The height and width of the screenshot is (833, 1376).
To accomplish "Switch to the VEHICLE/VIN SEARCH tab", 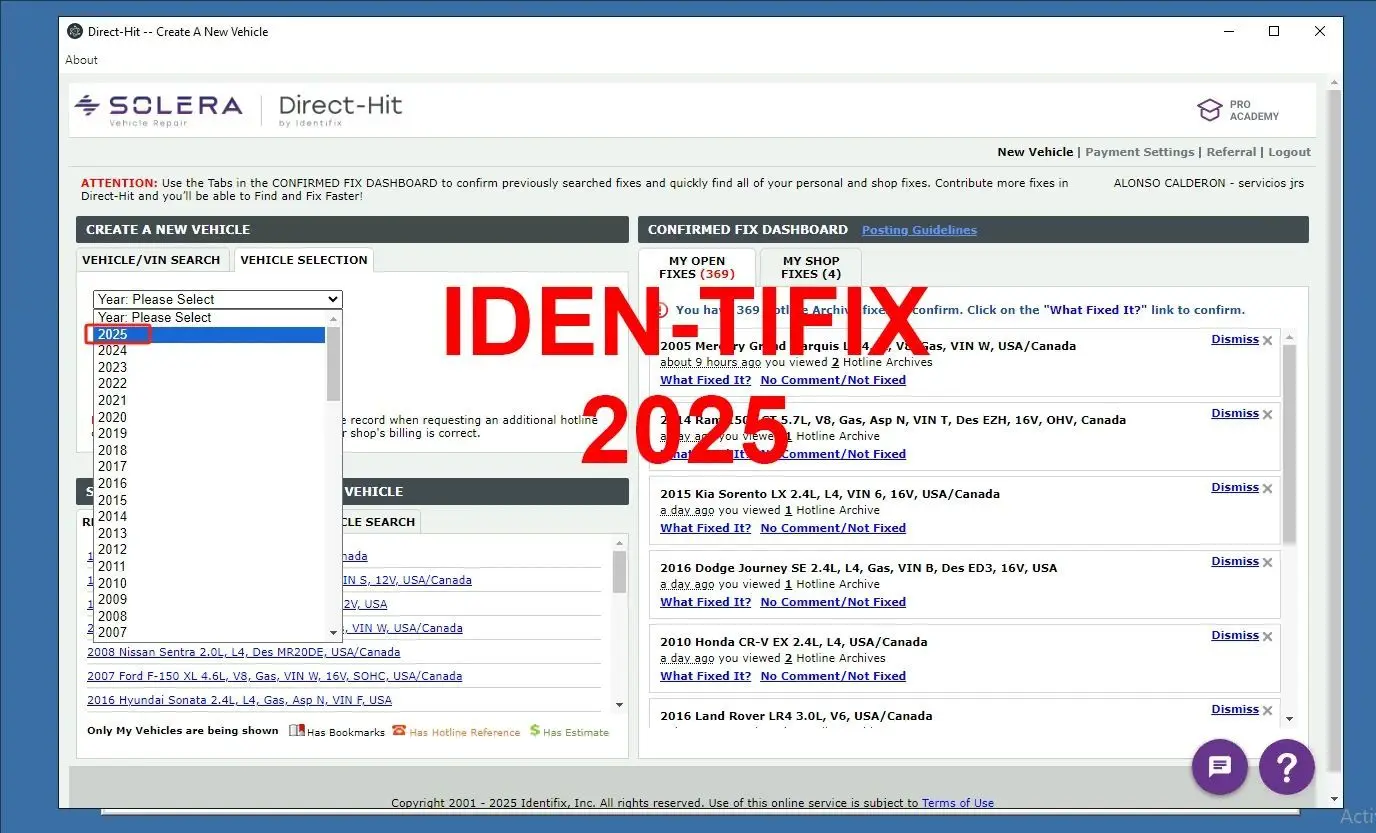I will [x=151, y=260].
